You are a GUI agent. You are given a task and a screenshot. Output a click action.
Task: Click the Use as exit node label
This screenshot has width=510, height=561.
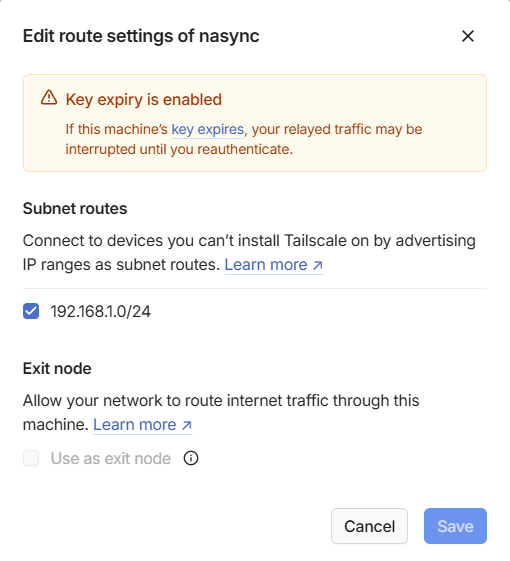111,458
